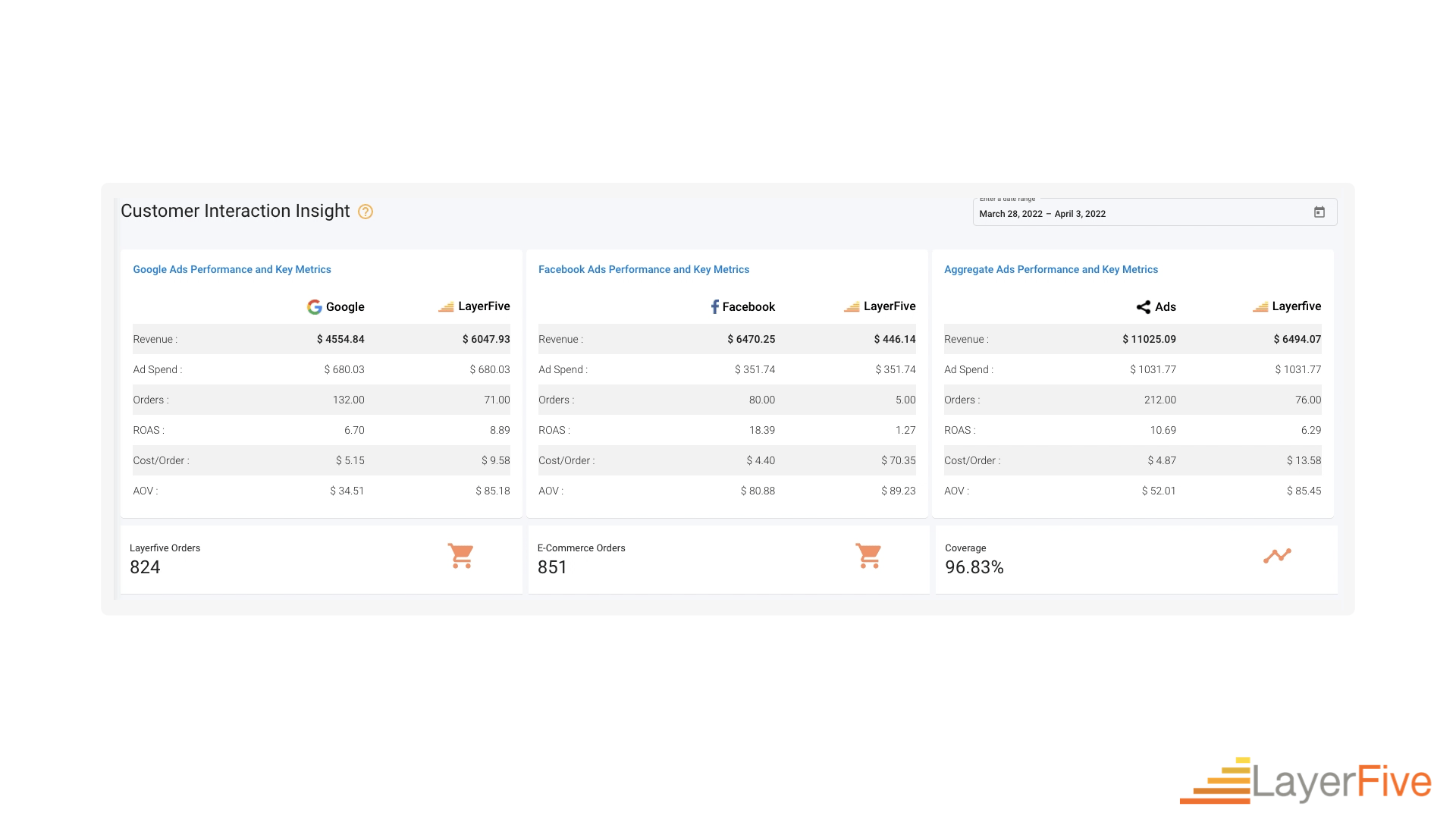This screenshot has width=1456, height=819.
Task: Click the help question mark icon
Action: coord(366,212)
